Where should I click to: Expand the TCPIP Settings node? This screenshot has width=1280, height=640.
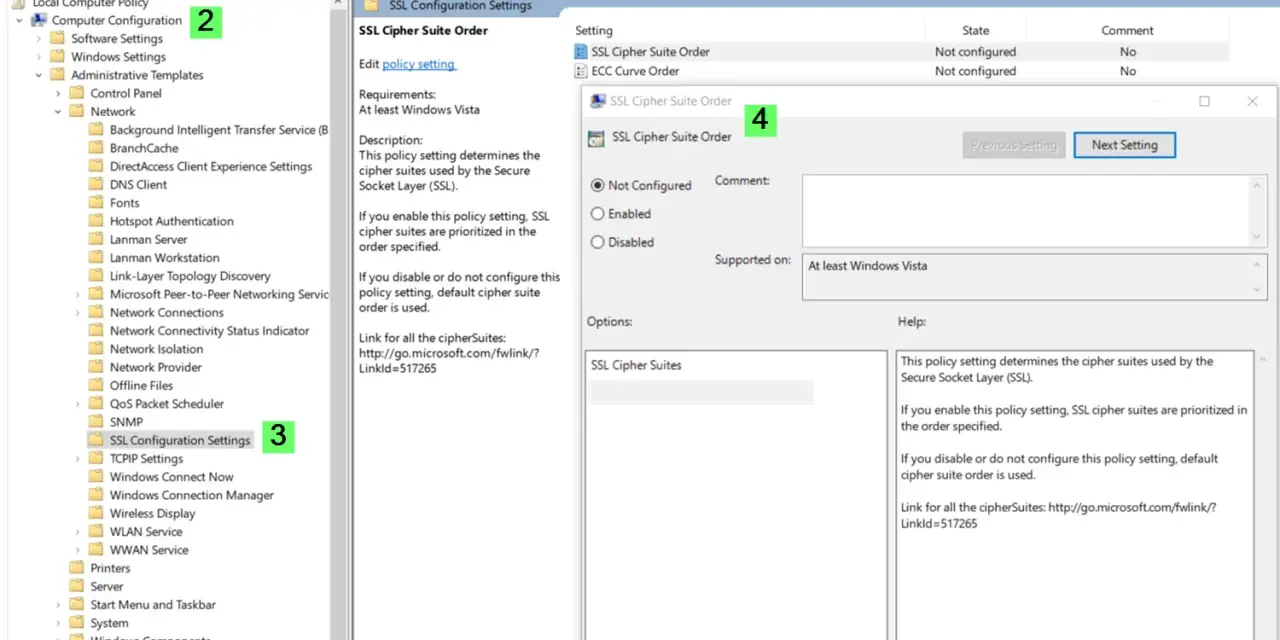click(77, 458)
